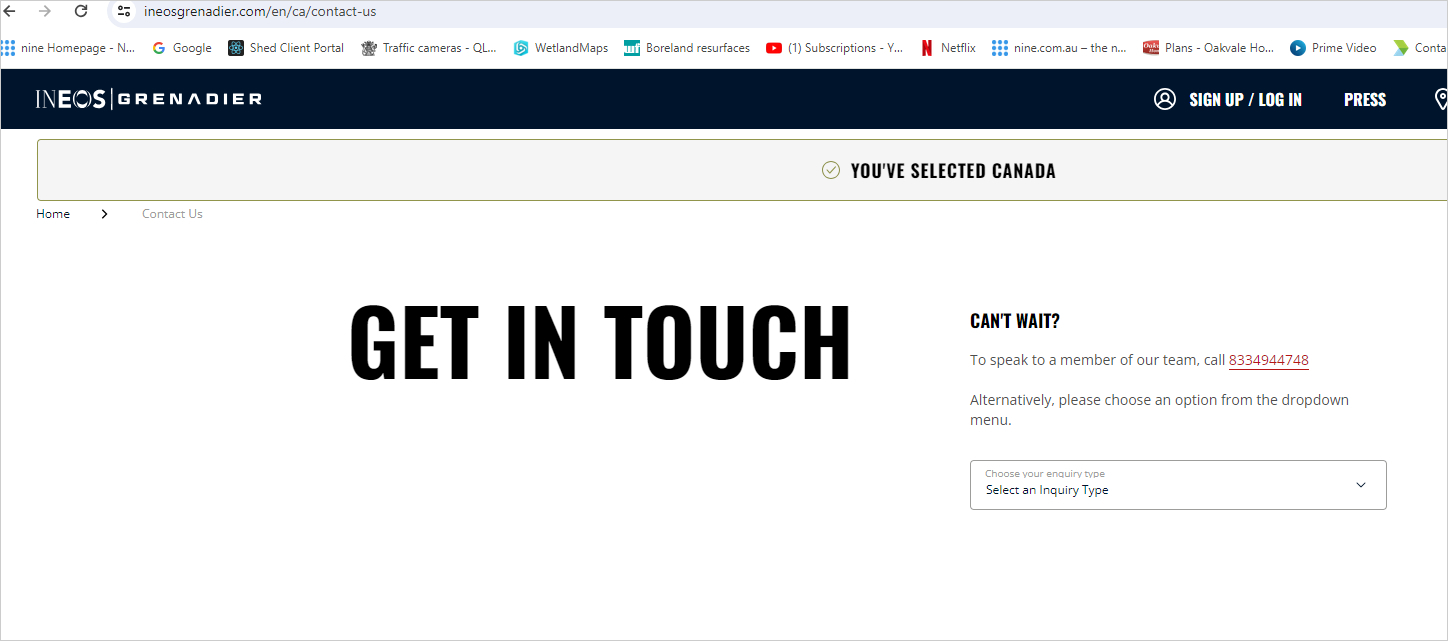The width and height of the screenshot is (1448, 641).
Task: Open the Prime Video bookmark
Action: (1333, 48)
